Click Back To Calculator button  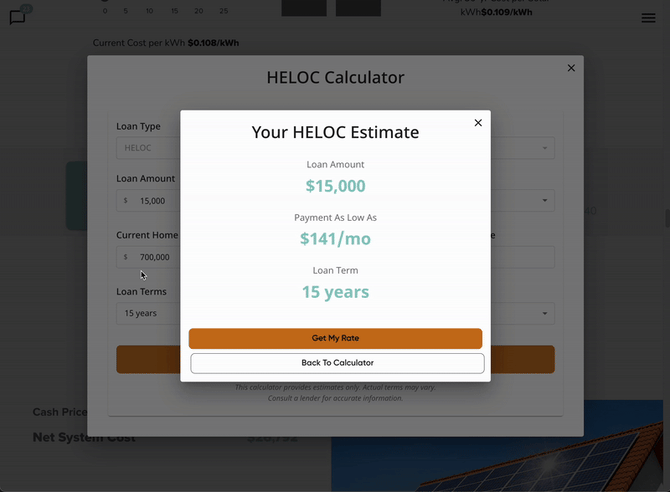(337, 363)
